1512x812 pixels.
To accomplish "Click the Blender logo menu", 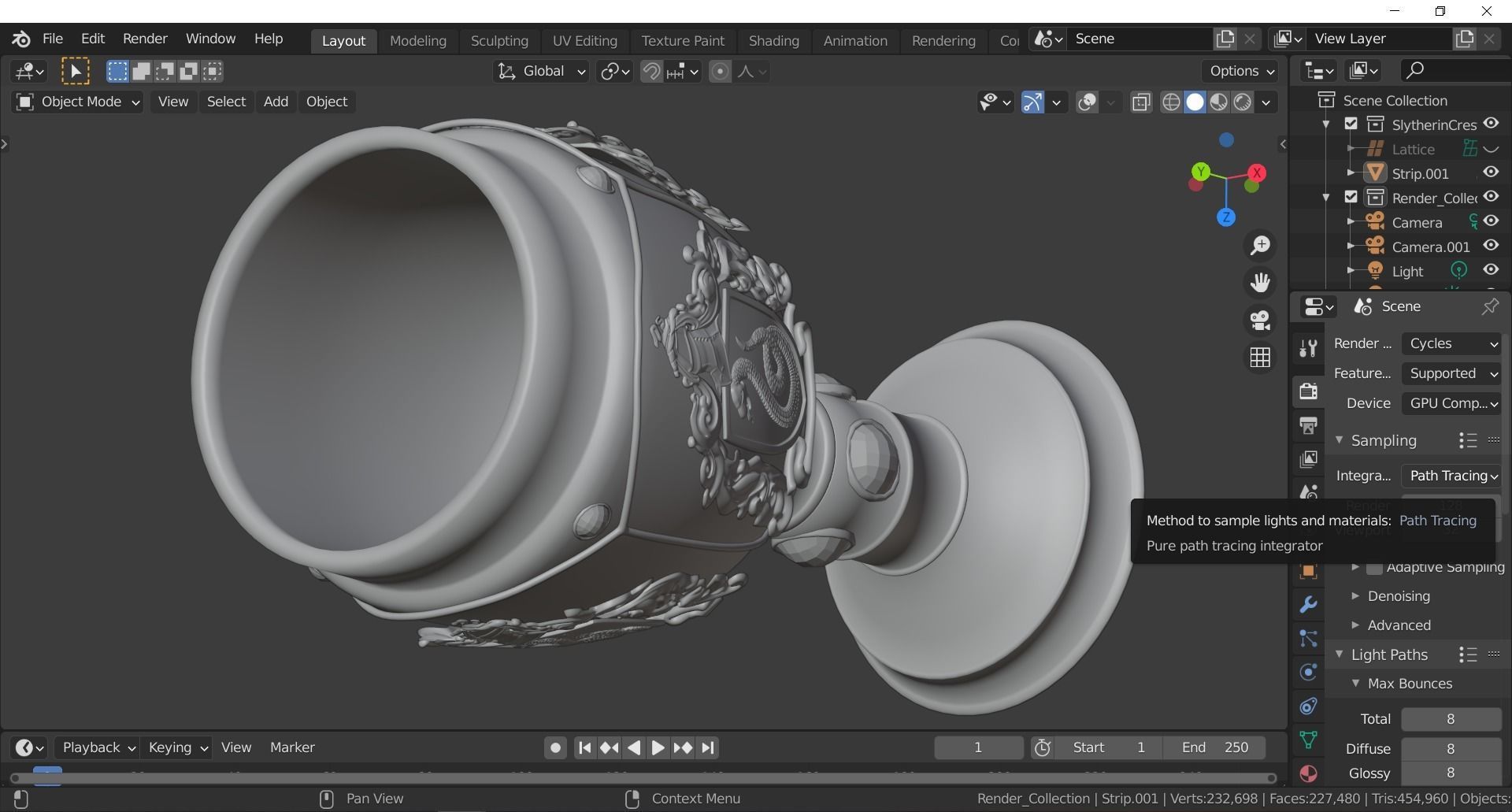I will tap(21, 39).
